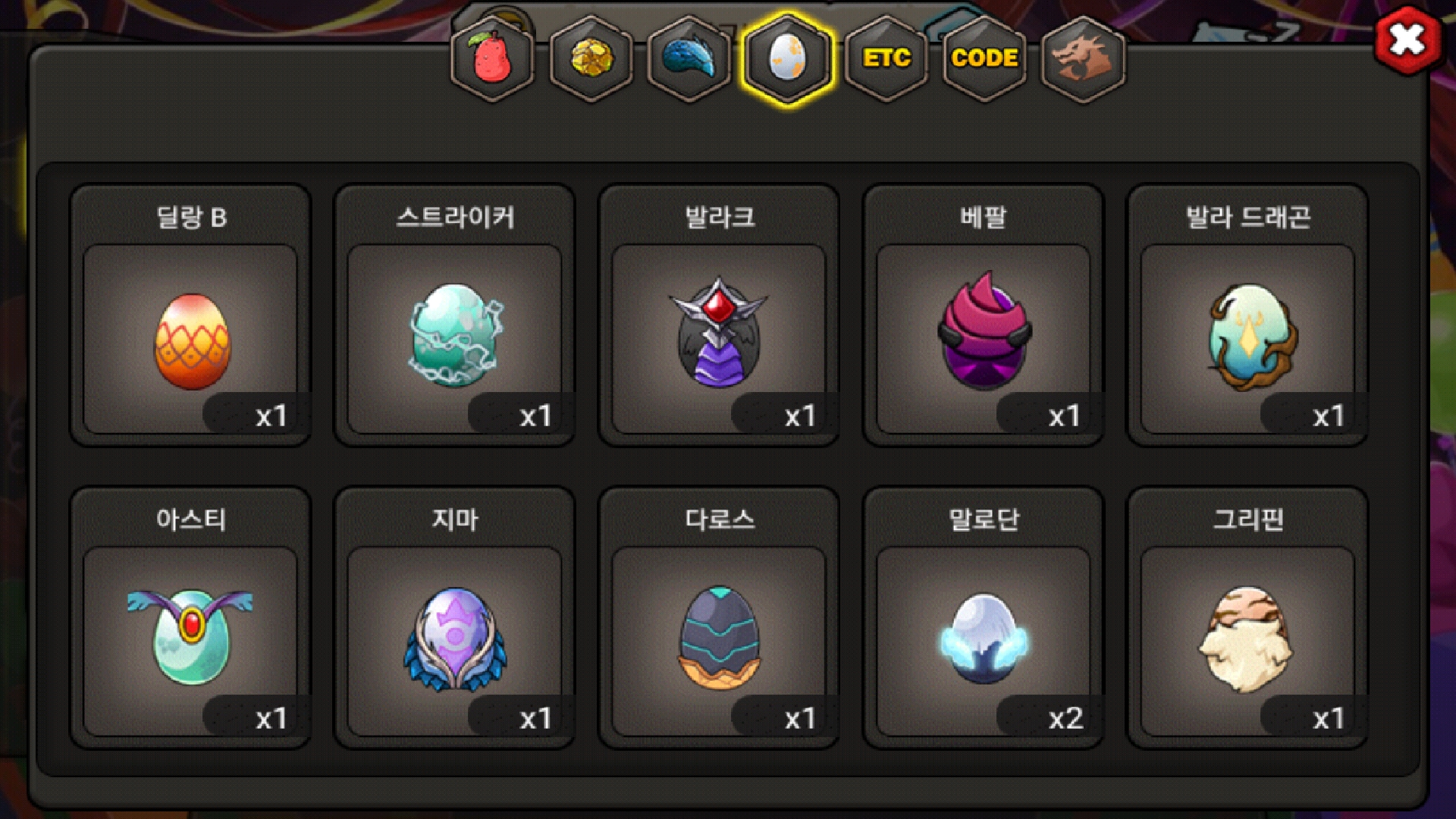Click the x2 count on 말로단
Screen dimensions: 1456x819
point(1065,718)
